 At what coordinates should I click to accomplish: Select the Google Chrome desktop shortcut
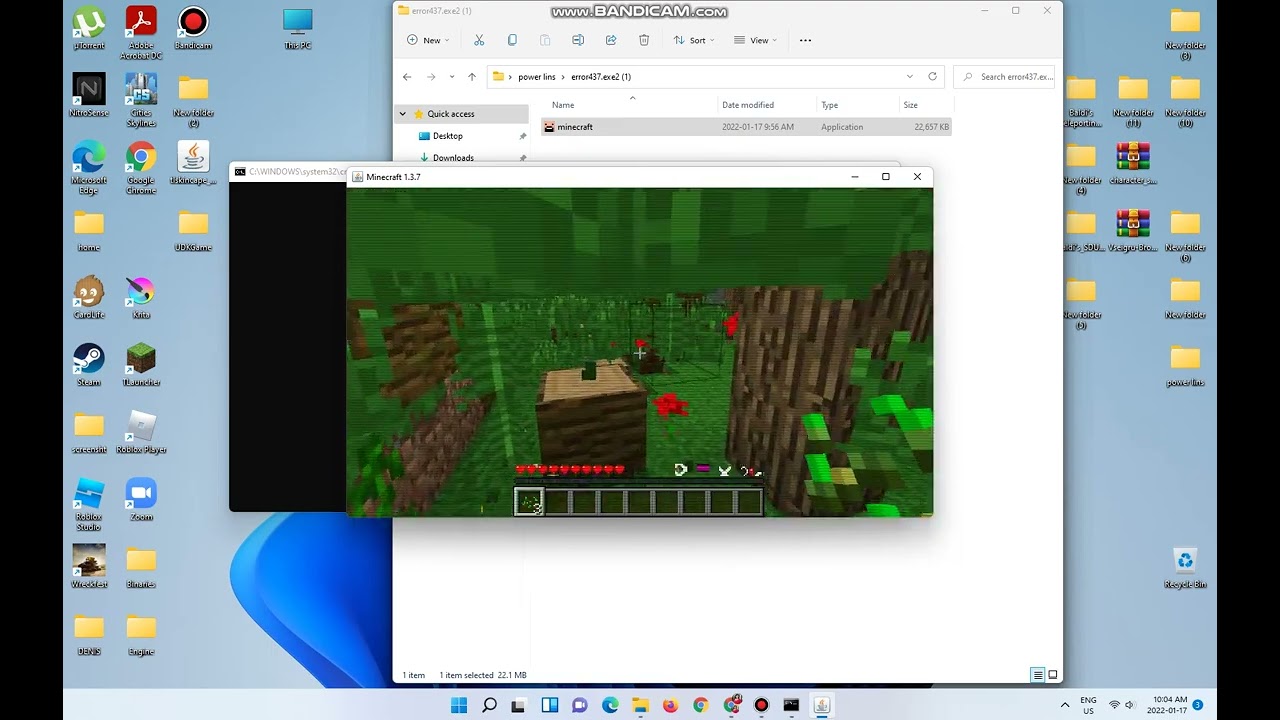pos(141,167)
